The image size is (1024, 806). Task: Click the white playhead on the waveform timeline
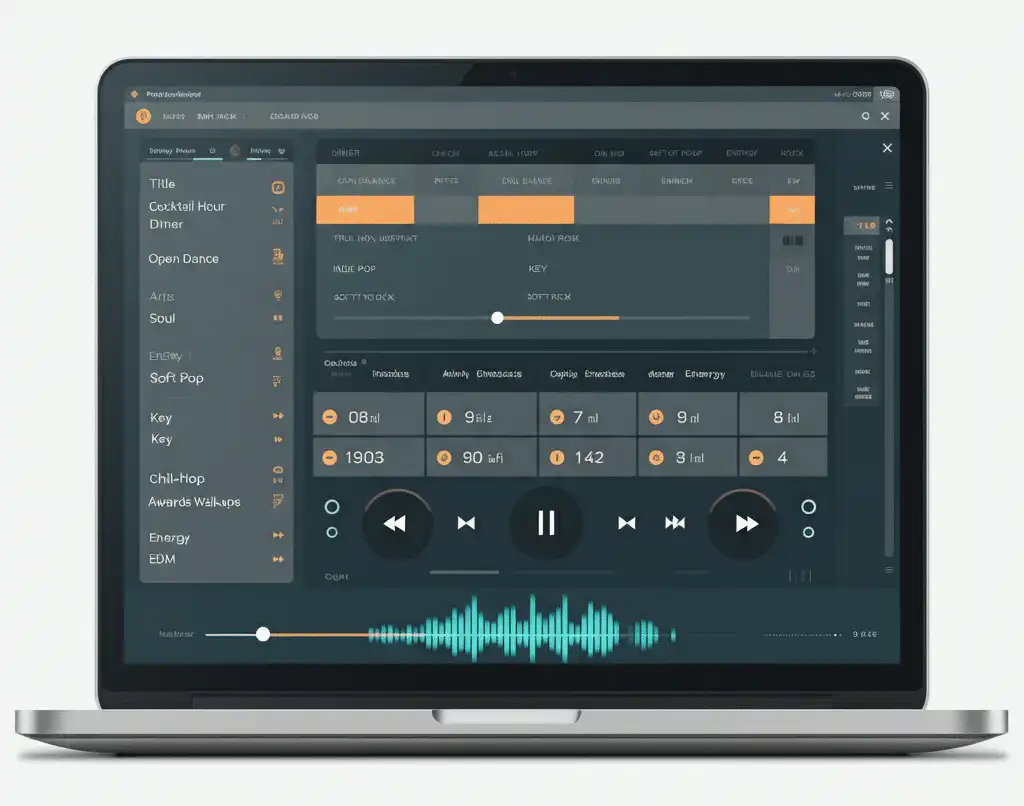[x=264, y=633]
